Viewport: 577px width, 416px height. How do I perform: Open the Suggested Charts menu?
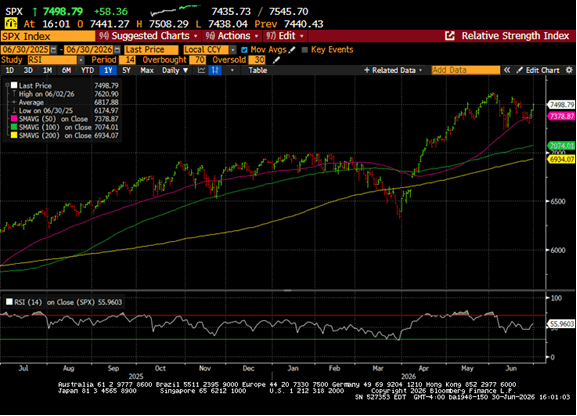(149, 36)
